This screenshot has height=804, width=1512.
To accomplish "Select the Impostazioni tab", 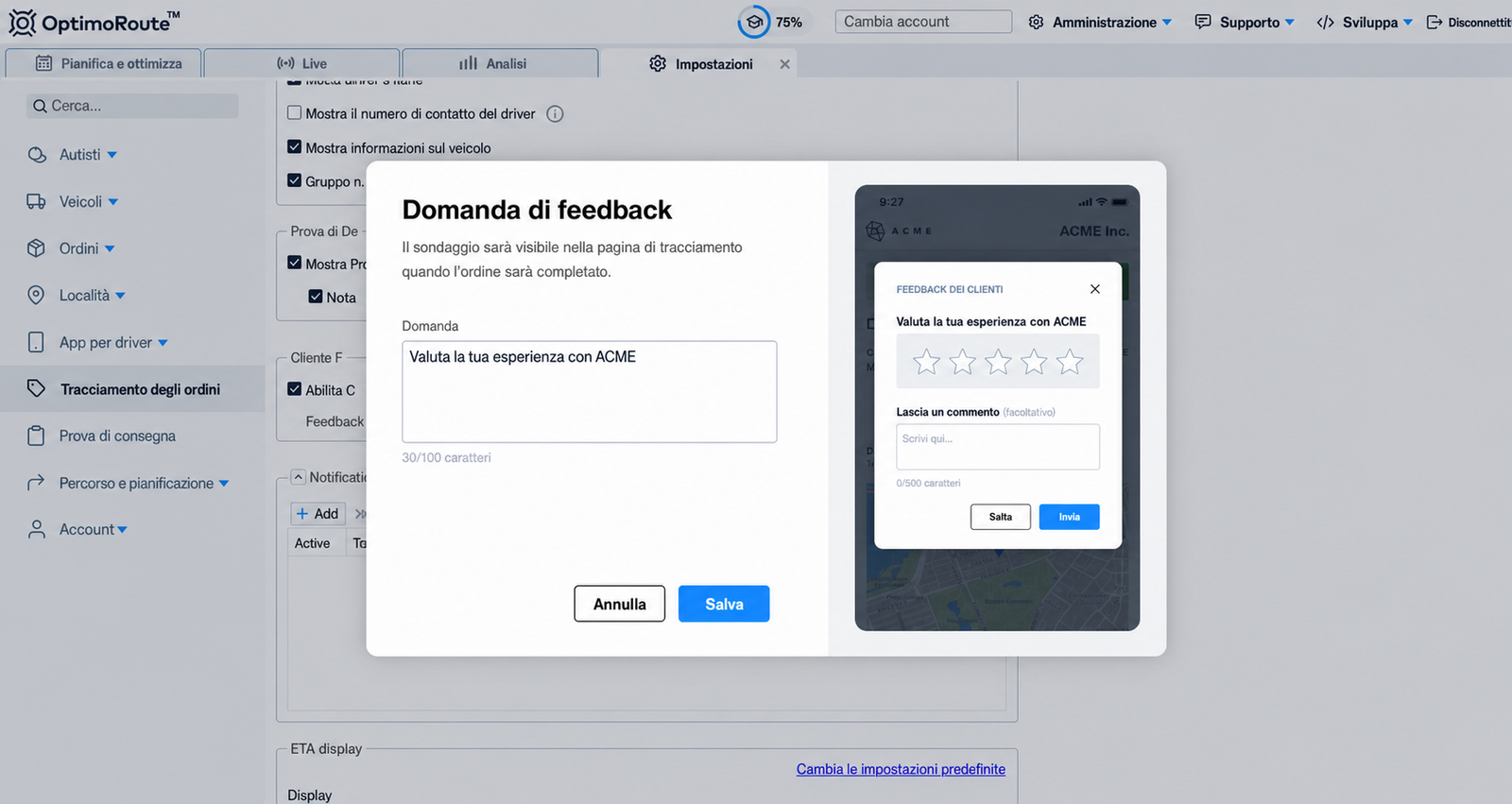I will (x=701, y=63).
